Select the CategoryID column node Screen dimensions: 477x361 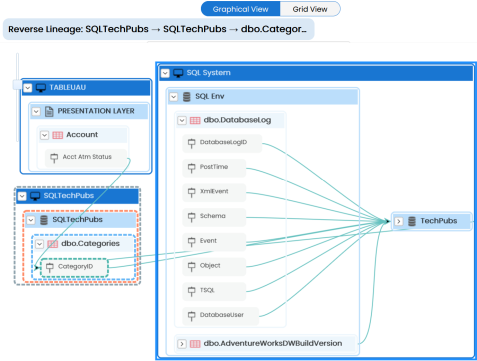tap(75, 267)
